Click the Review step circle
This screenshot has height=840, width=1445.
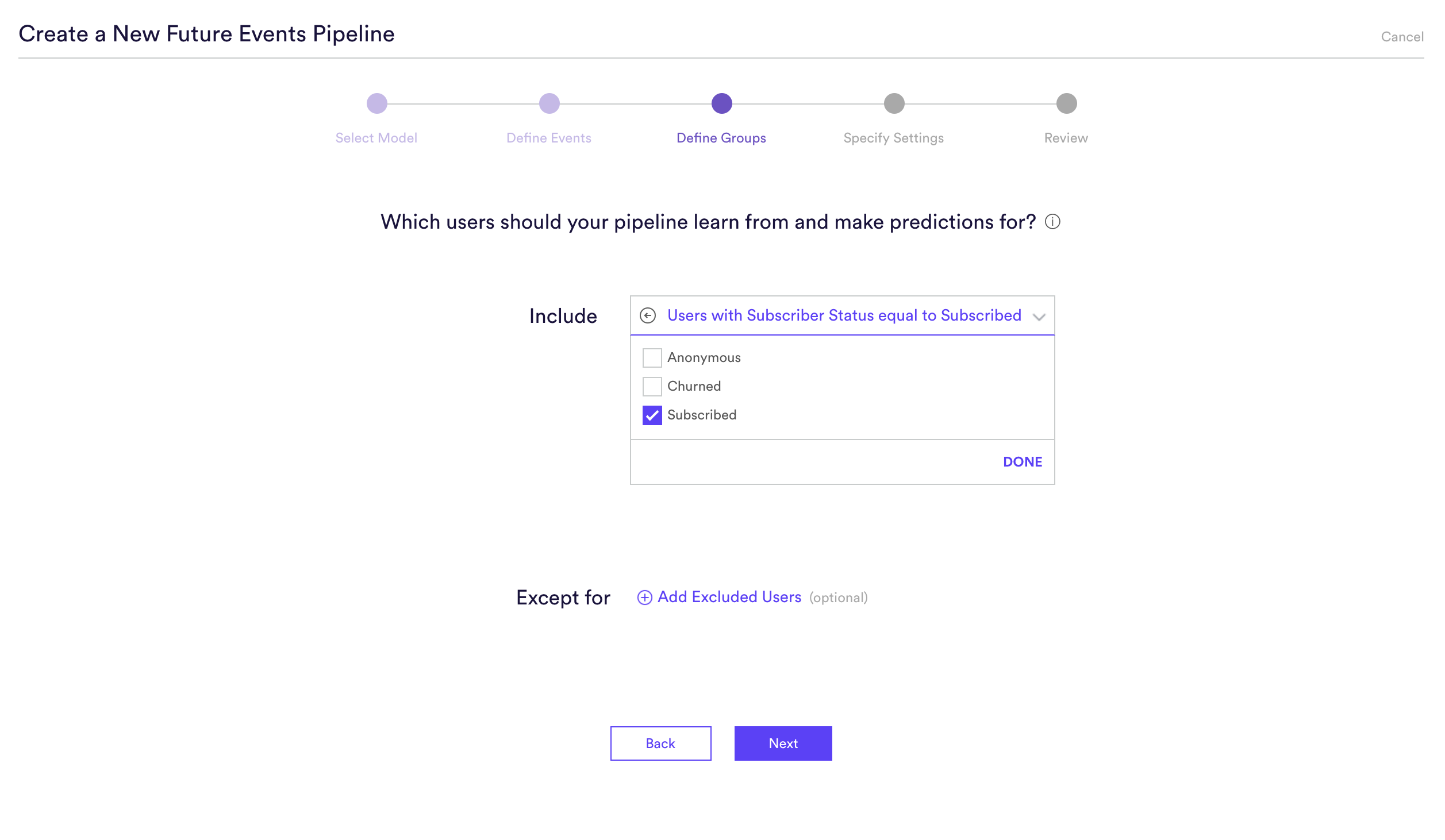point(1067,103)
